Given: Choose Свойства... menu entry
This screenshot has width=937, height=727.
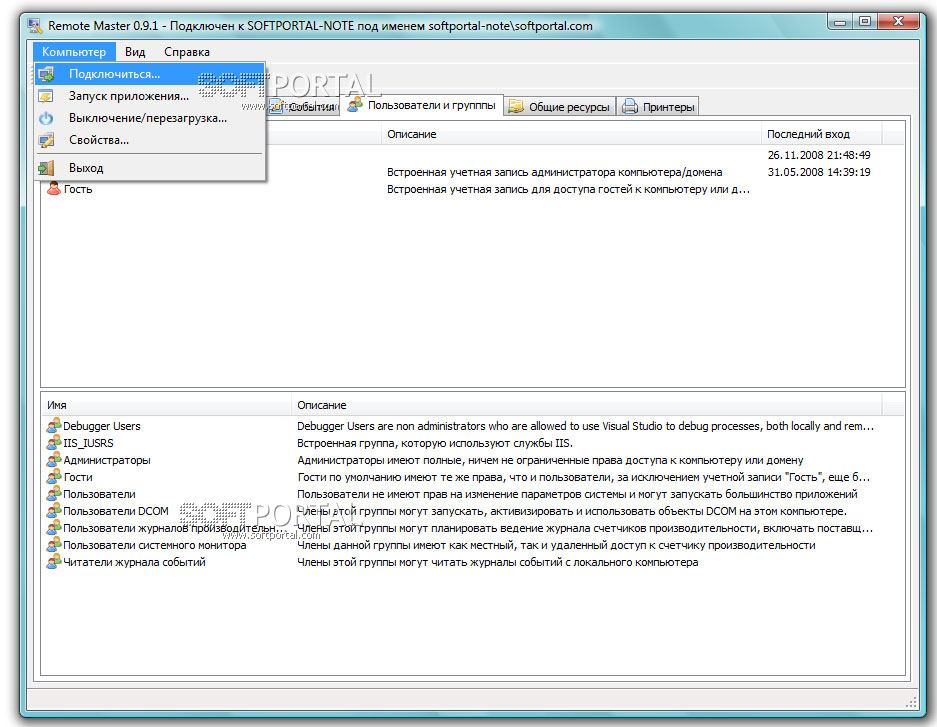Looking at the screenshot, I should 149,140.
